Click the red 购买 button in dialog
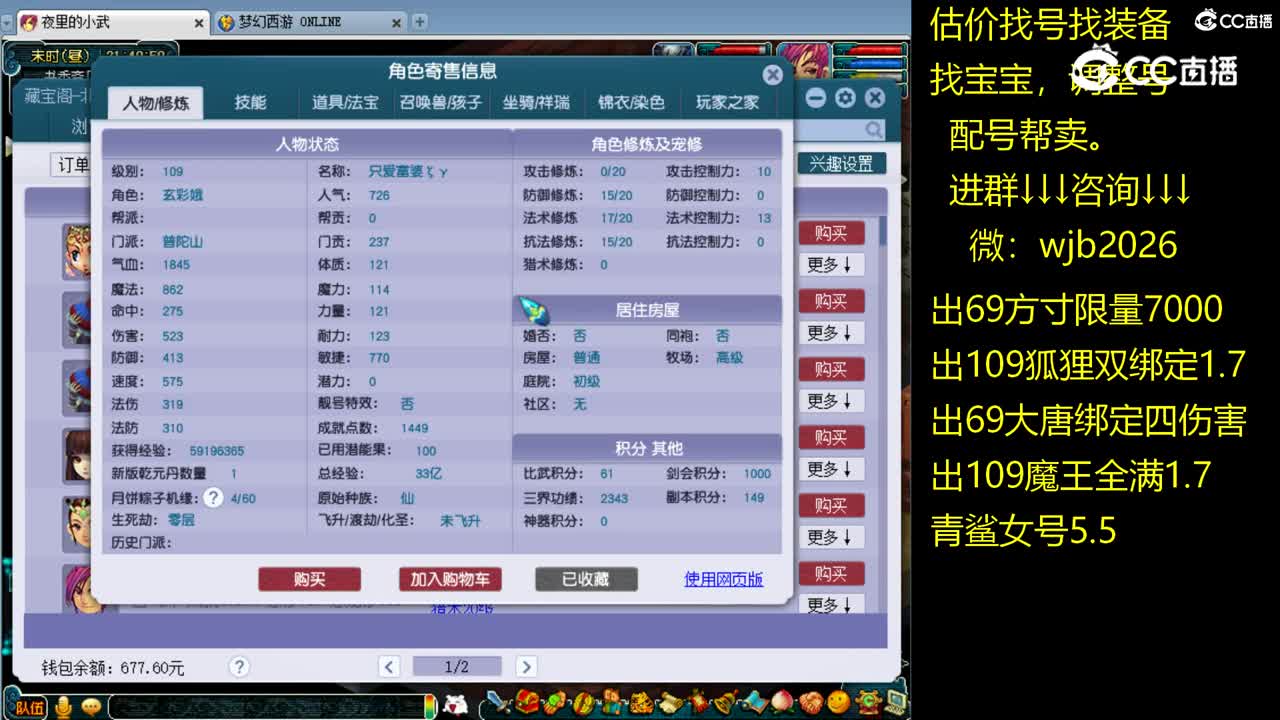The width and height of the screenshot is (1280, 720). (x=309, y=579)
